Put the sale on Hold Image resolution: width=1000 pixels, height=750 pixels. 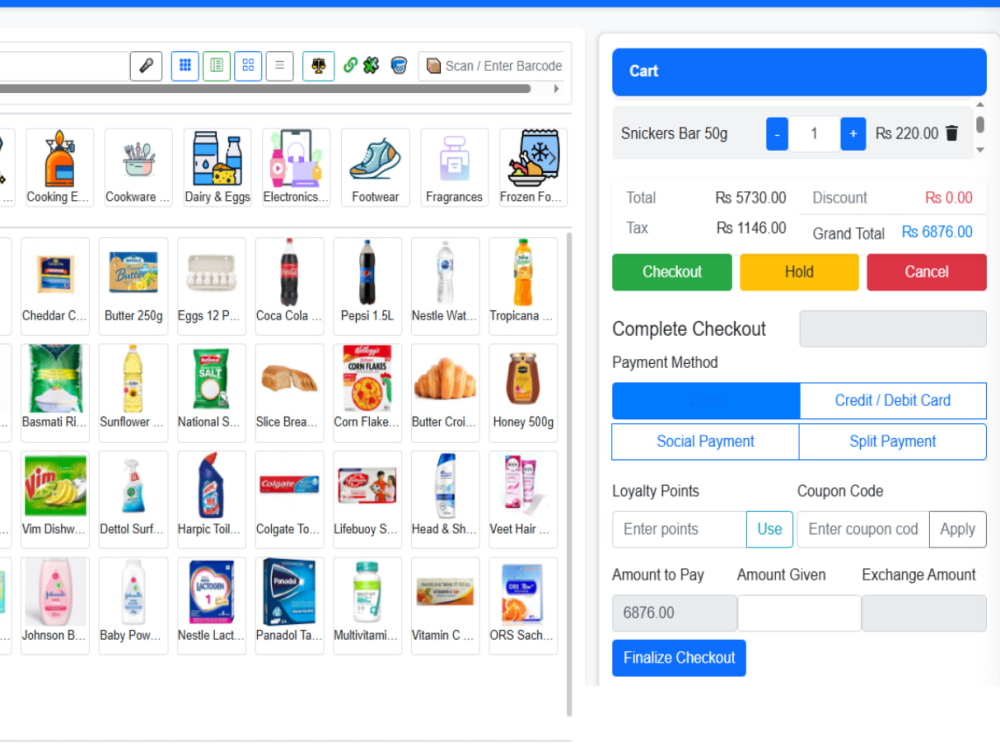798,272
